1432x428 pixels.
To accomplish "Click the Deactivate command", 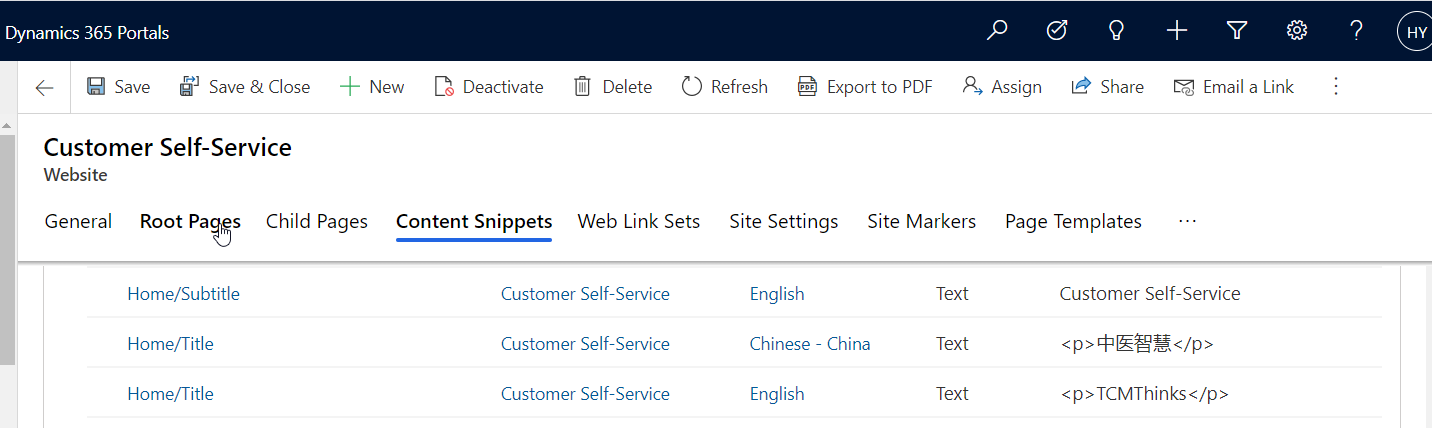I will click(x=489, y=87).
